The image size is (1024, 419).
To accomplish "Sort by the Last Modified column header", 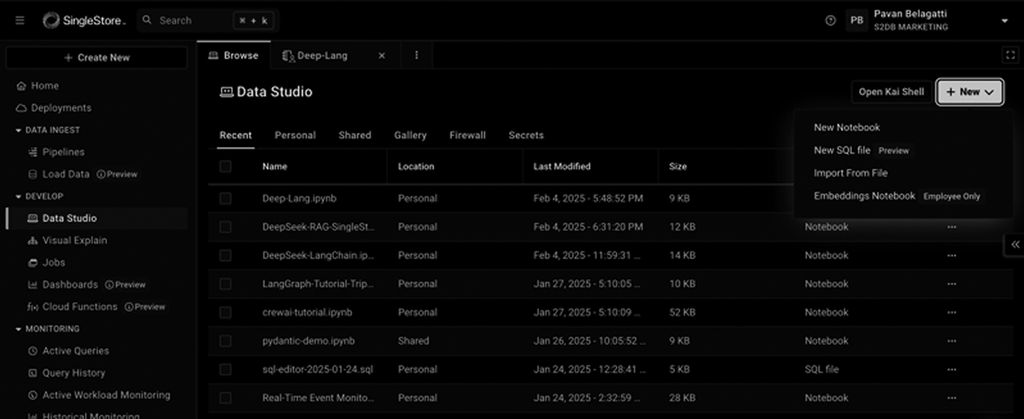I will tap(562, 166).
